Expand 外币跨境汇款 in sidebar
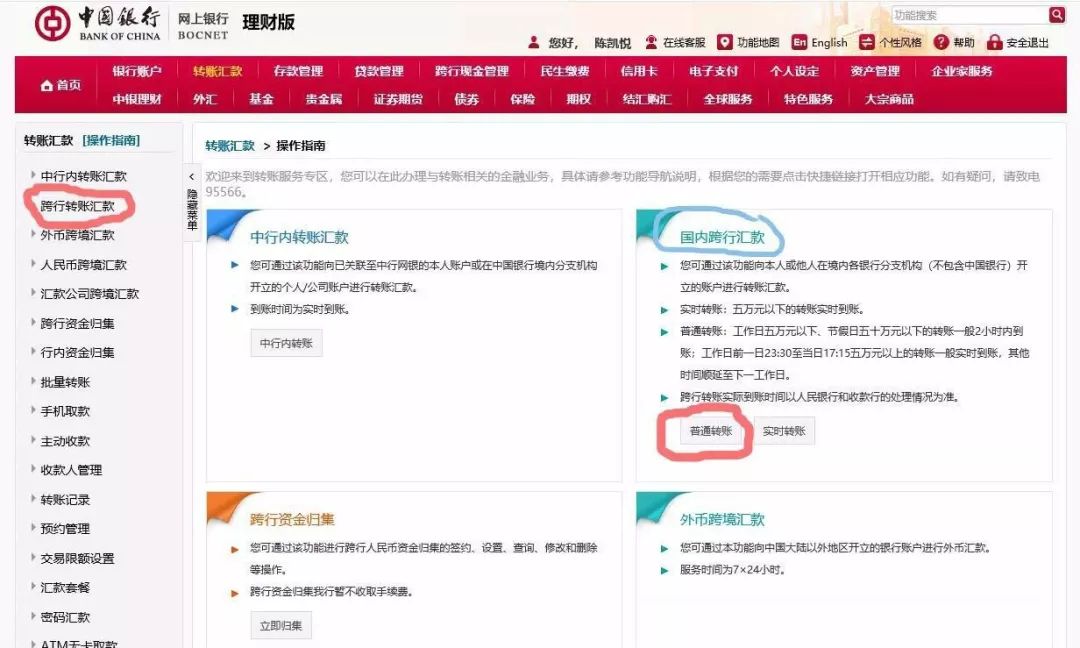Image resolution: width=1080 pixels, height=648 pixels. (77, 235)
